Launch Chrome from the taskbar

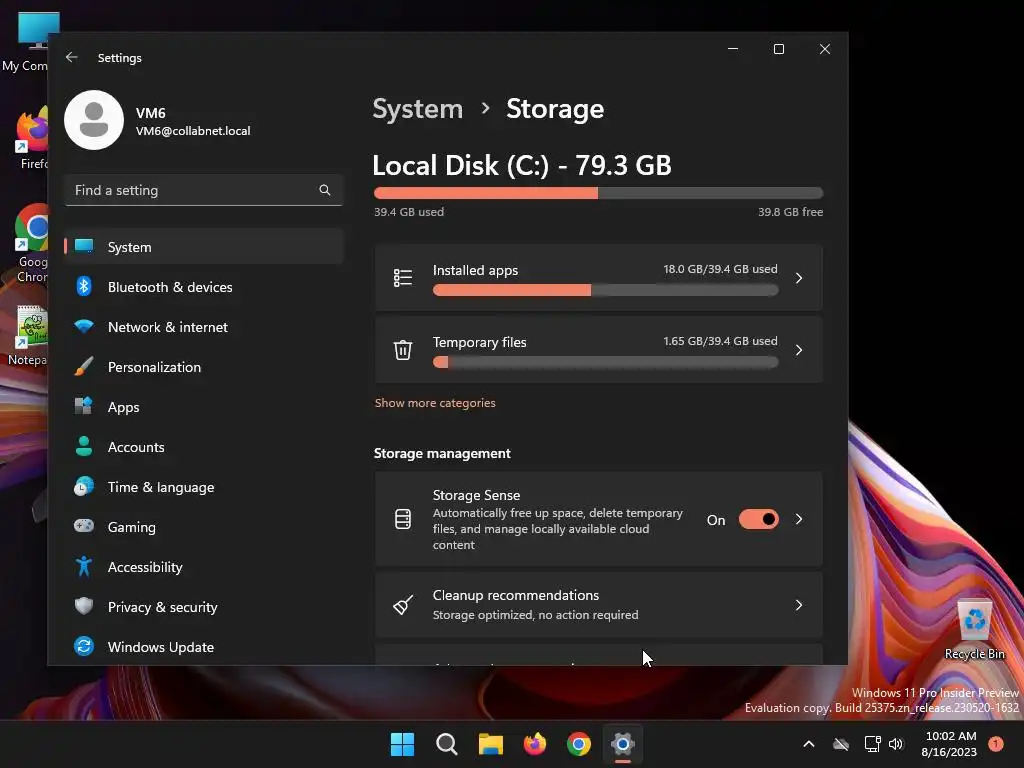point(579,744)
